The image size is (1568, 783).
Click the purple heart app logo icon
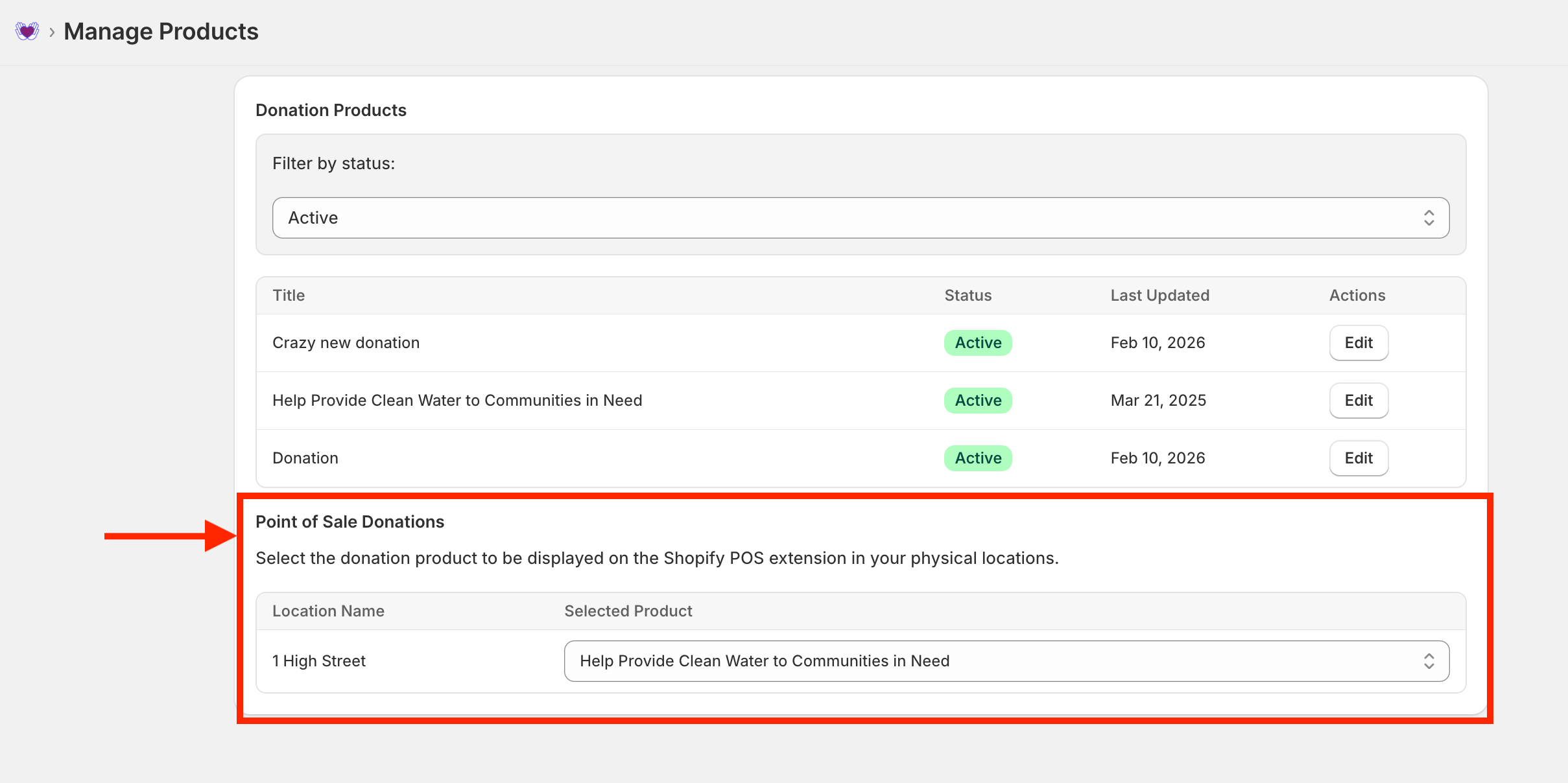[27, 31]
